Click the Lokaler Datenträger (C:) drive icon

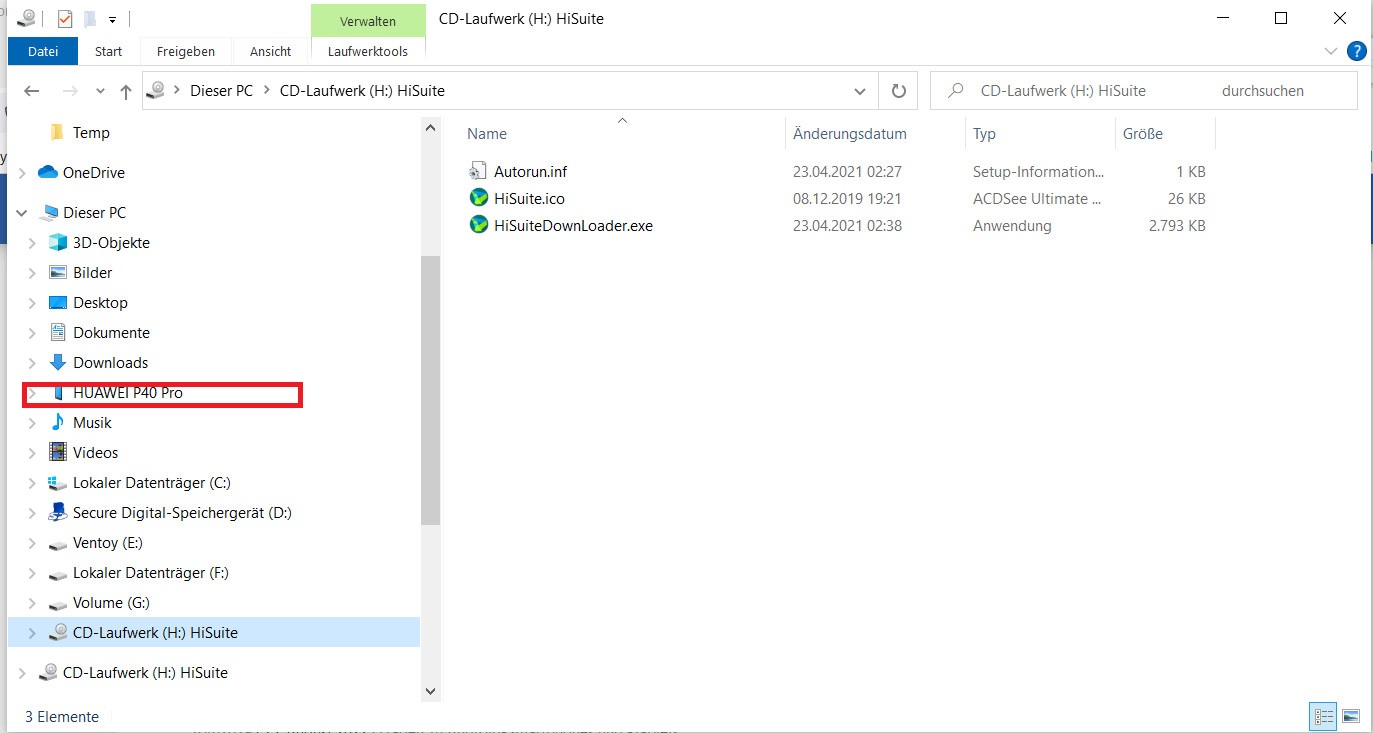tap(58, 483)
